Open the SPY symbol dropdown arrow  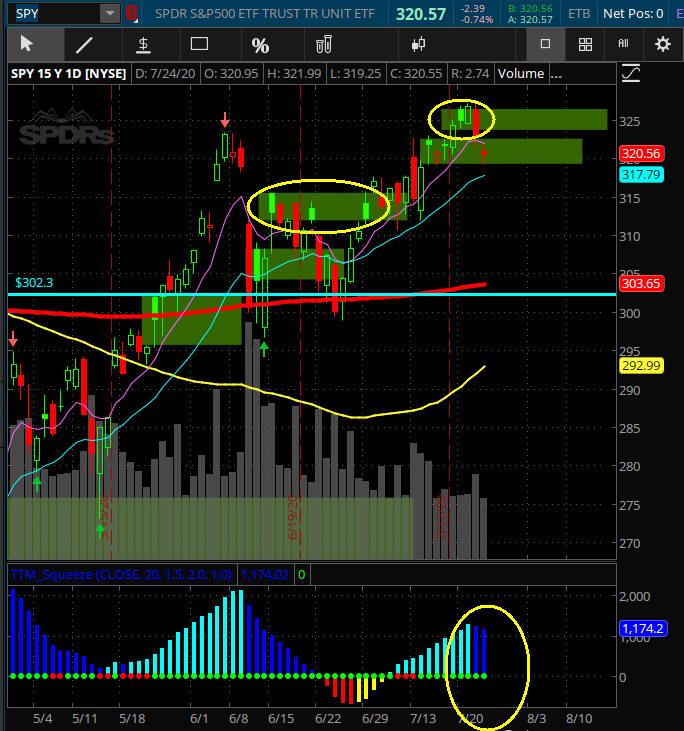[x=110, y=14]
